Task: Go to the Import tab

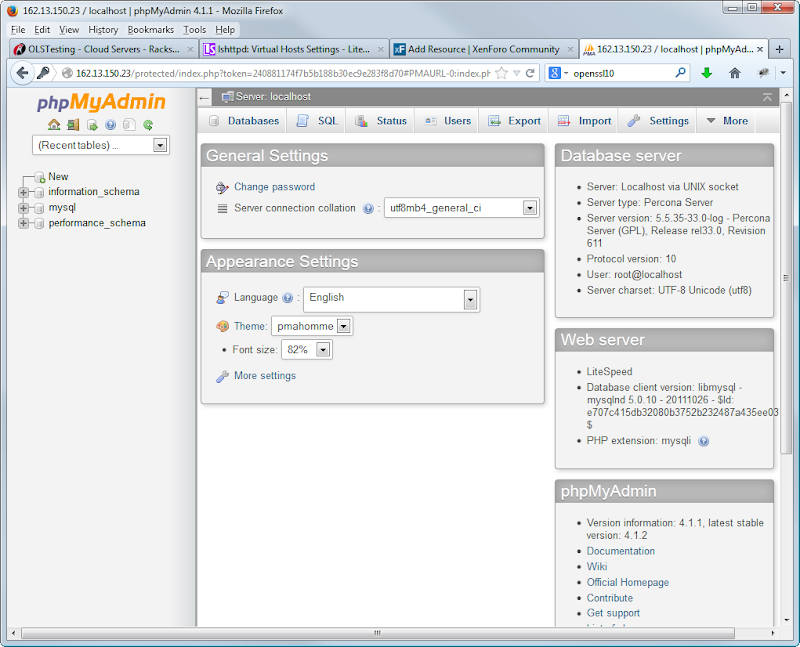Action: tap(583, 121)
